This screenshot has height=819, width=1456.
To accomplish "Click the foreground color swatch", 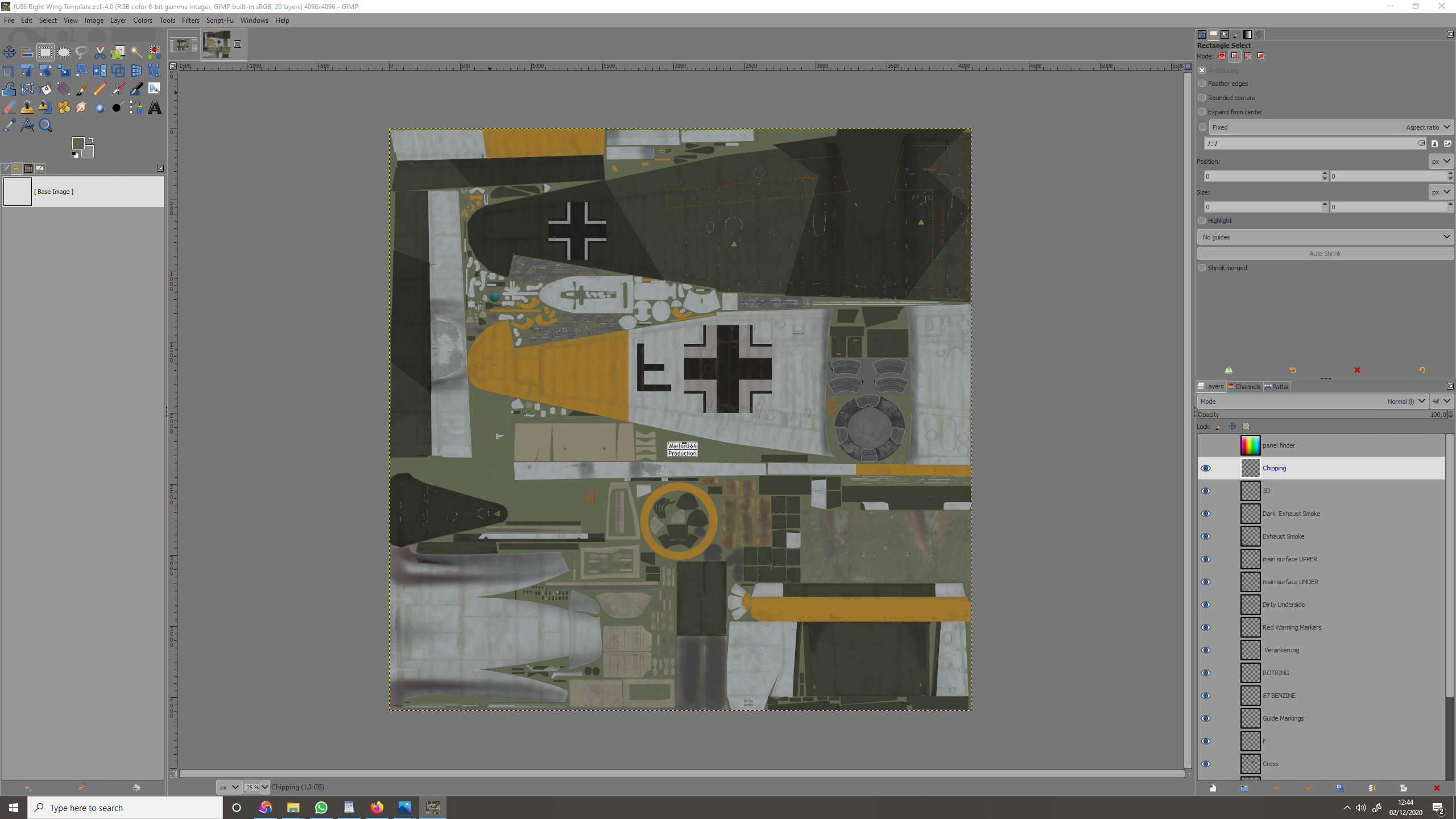I will tap(78, 143).
